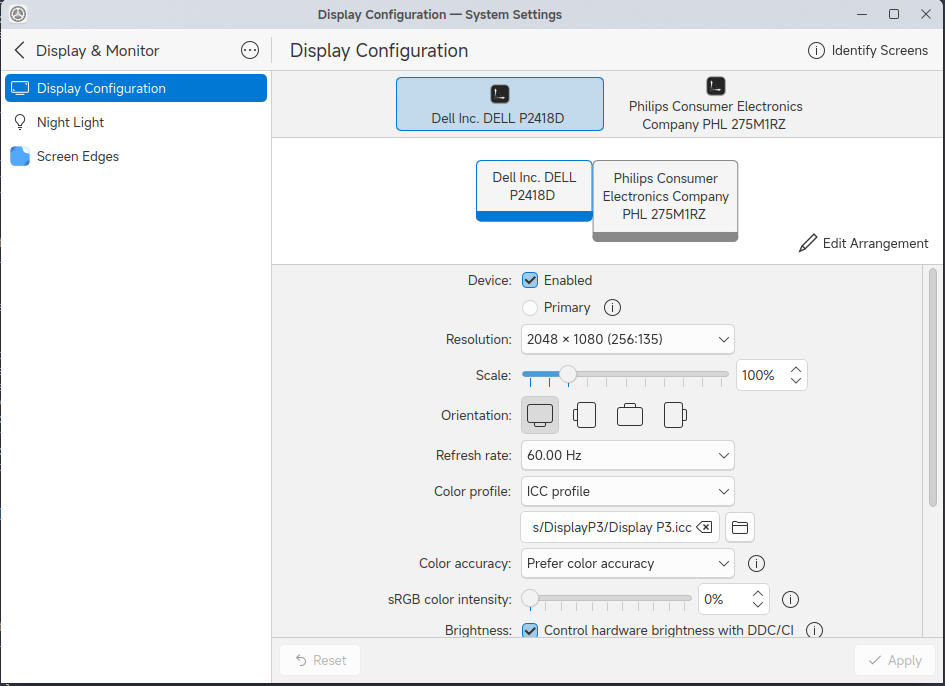Viewport: 945px width, 686px height.
Task: Decrease the Scale percentage with down arrow
Action: coord(796,381)
